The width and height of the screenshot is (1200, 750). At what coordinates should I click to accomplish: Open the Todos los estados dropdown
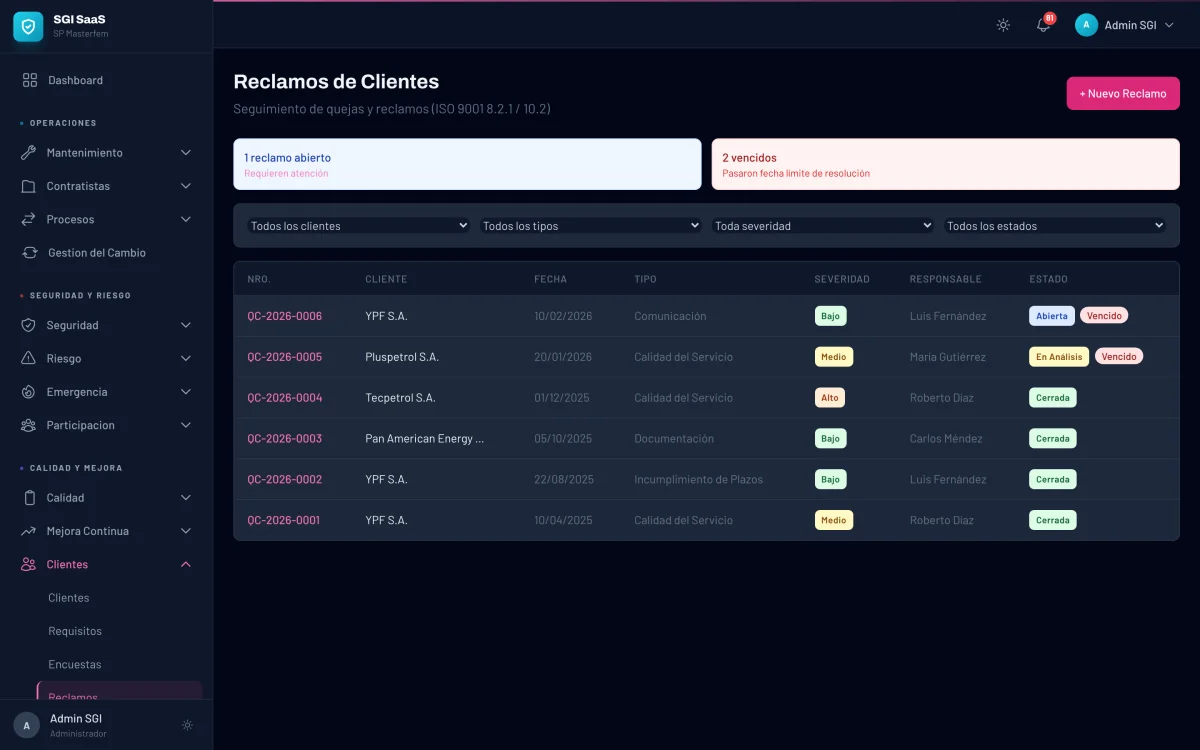[x=1055, y=226]
